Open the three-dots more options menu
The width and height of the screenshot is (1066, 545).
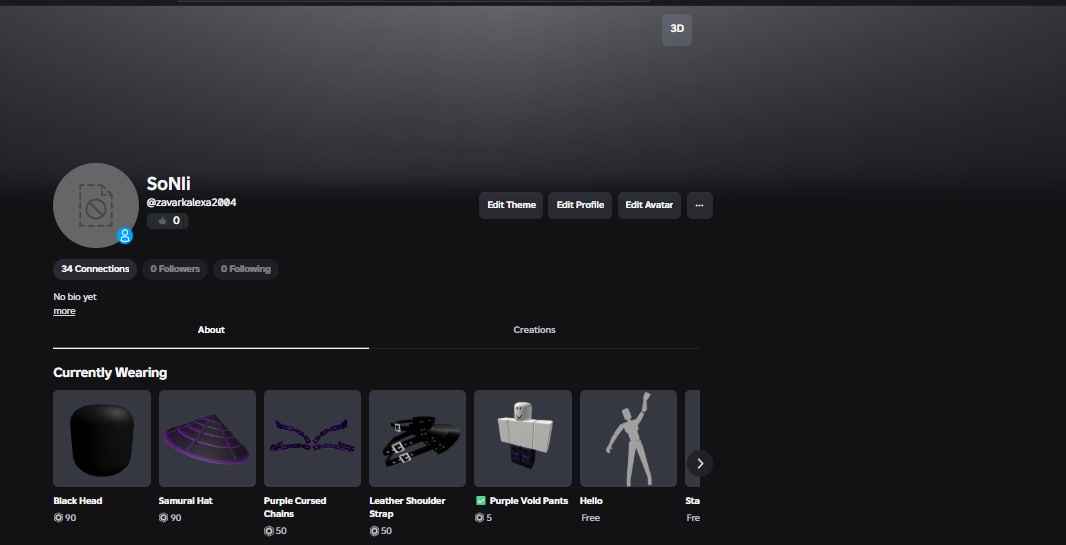700,205
